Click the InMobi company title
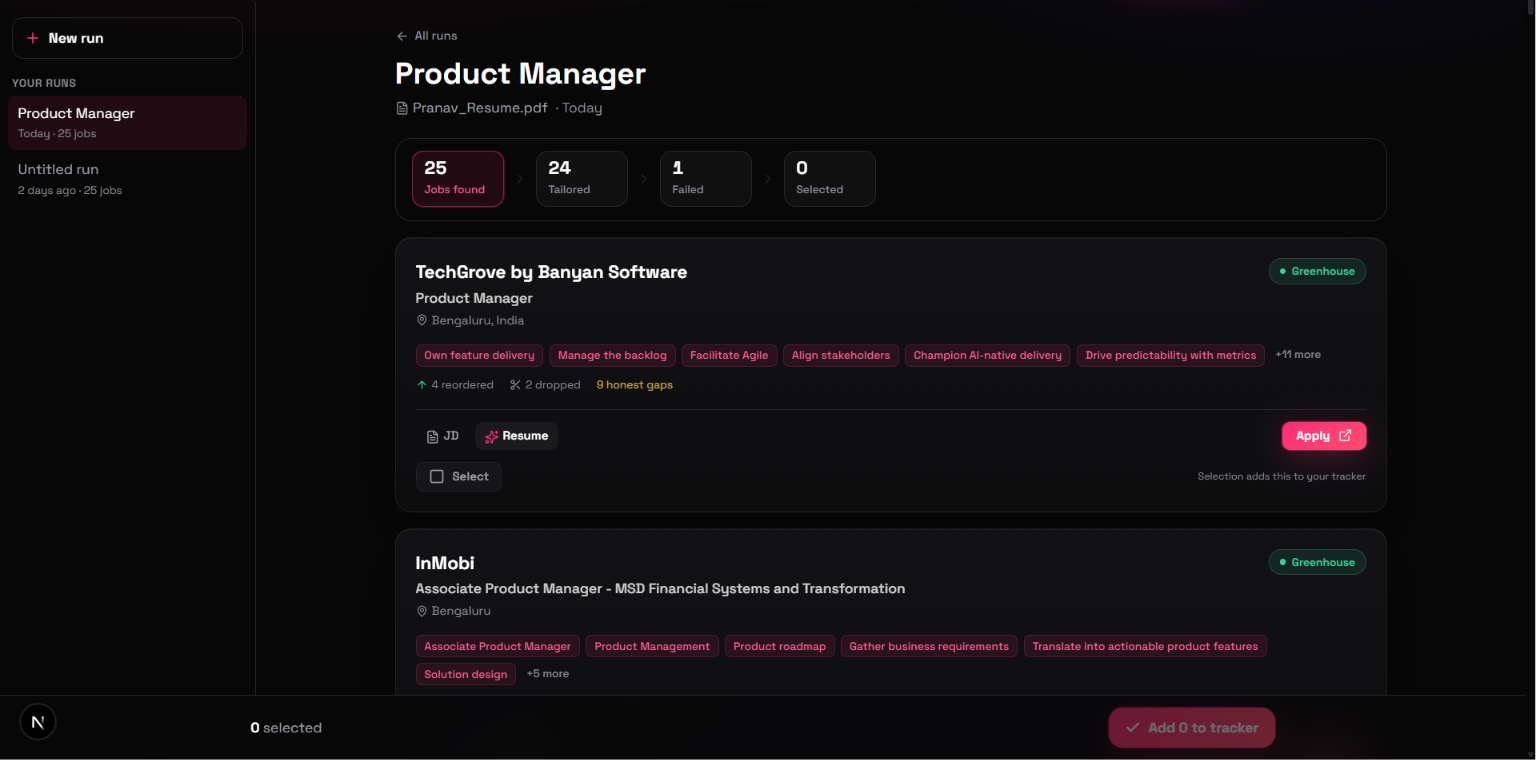Viewport: 1536px width, 760px height. [x=445, y=563]
